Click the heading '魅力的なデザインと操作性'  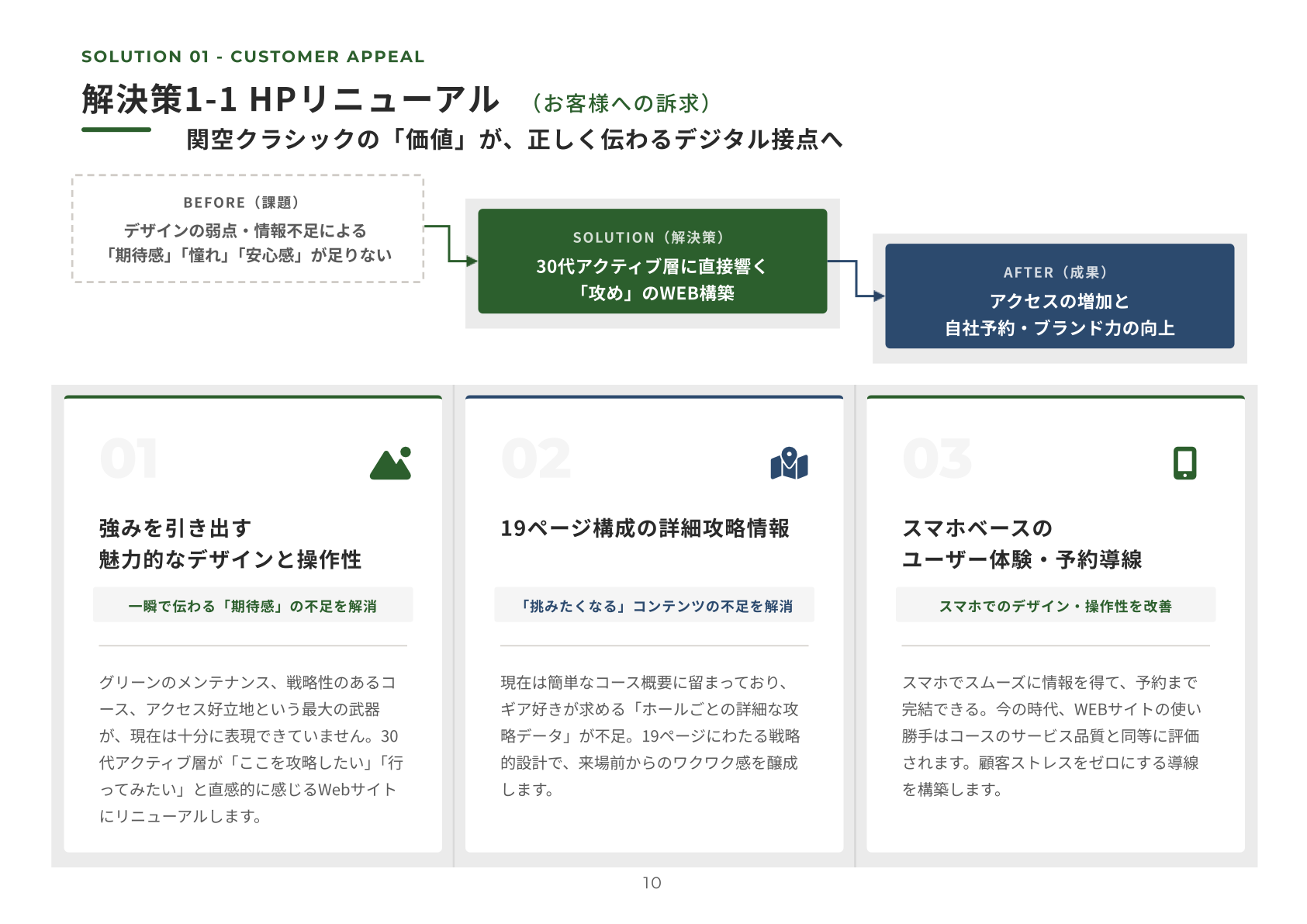[230, 559]
